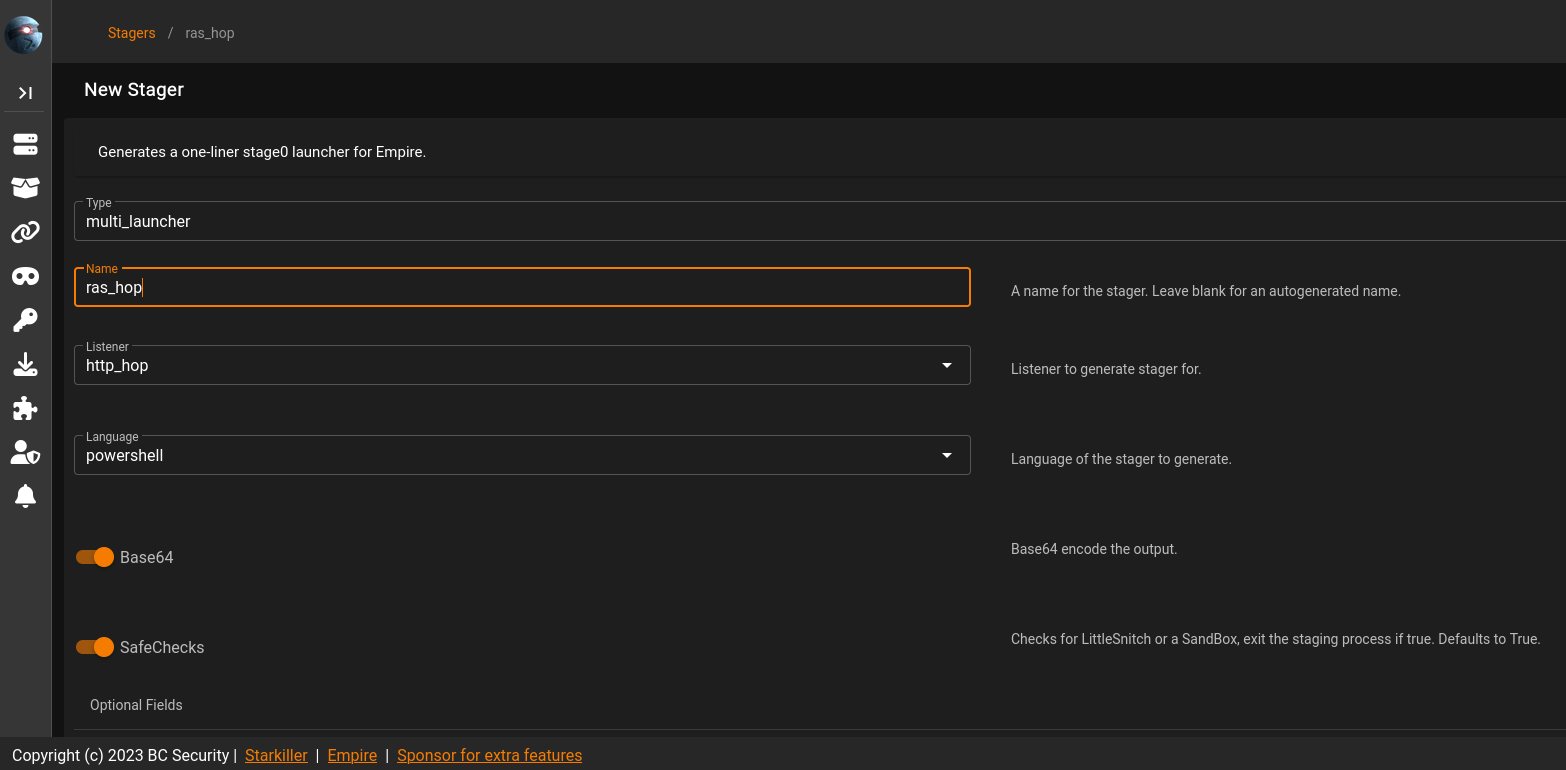Disable the SafeChecks toggle
This screenshot has height=770, width=1566.
pos(96,647)
